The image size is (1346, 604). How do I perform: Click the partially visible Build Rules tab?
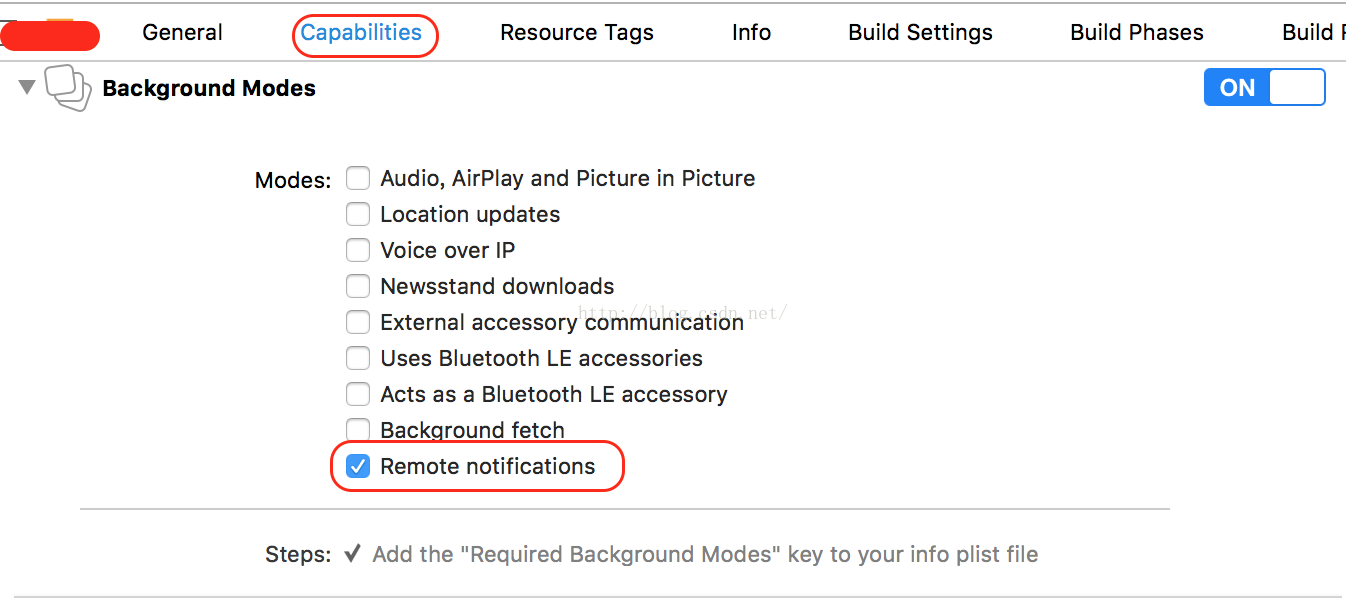coord(1313,33)
